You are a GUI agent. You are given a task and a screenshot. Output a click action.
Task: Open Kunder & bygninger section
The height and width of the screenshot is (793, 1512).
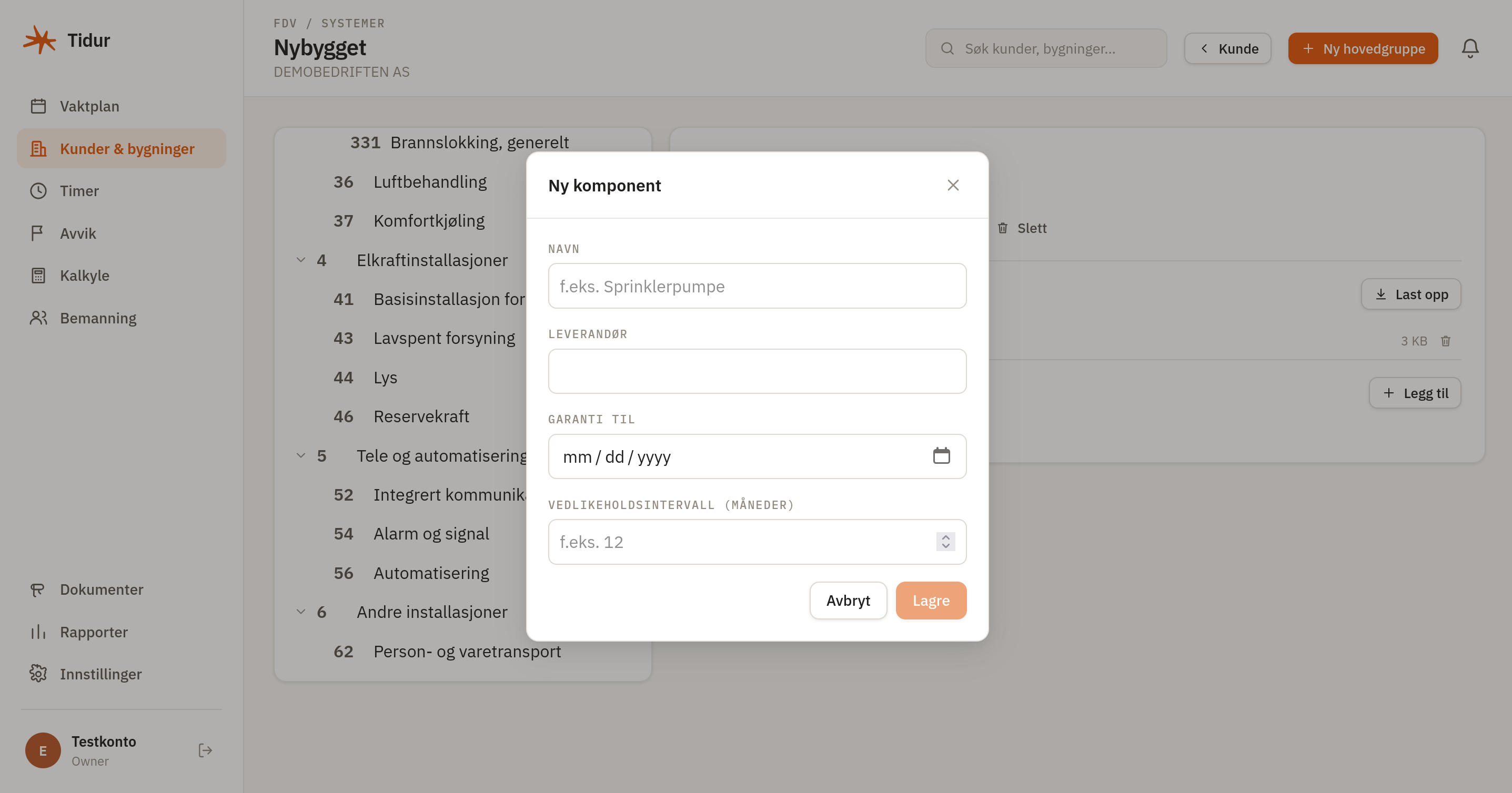tap(122, 148)
